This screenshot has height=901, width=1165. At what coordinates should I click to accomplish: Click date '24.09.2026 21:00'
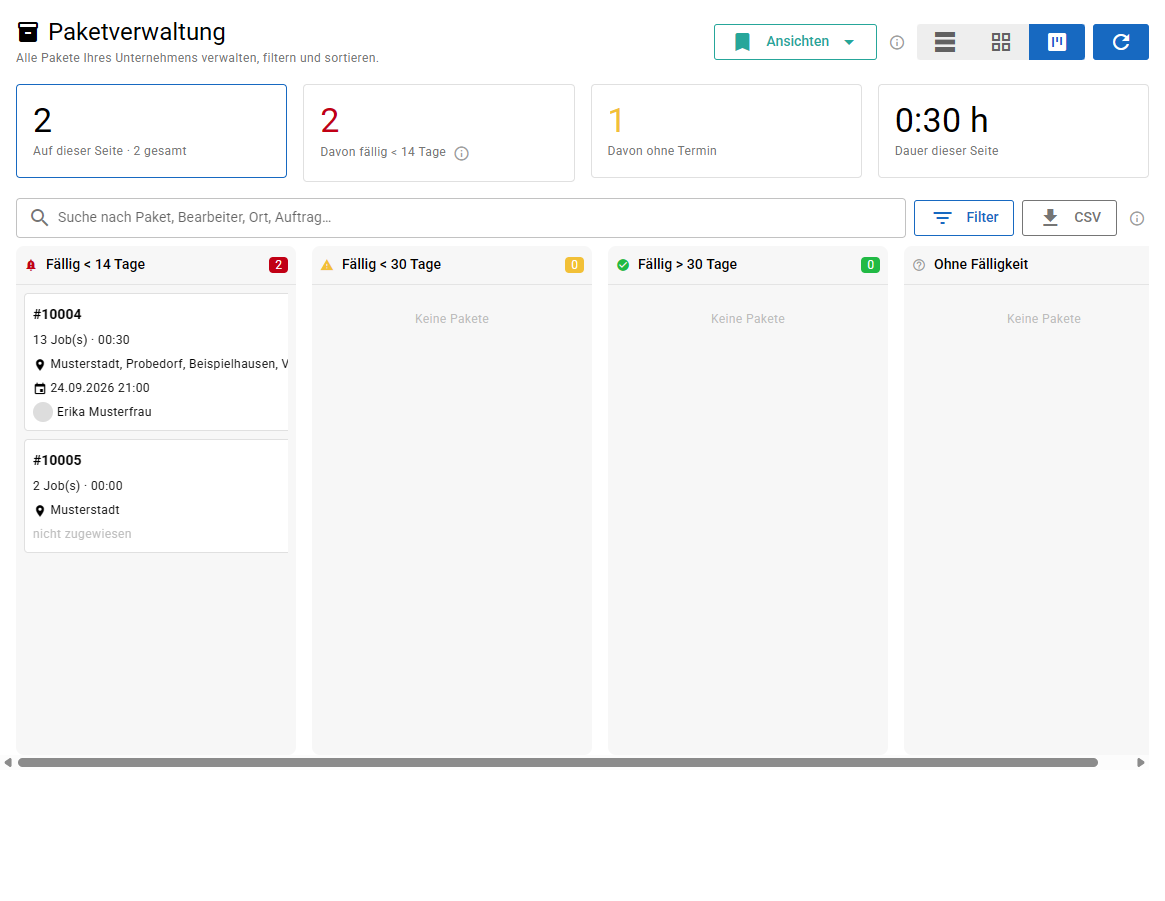coord(100,388)
